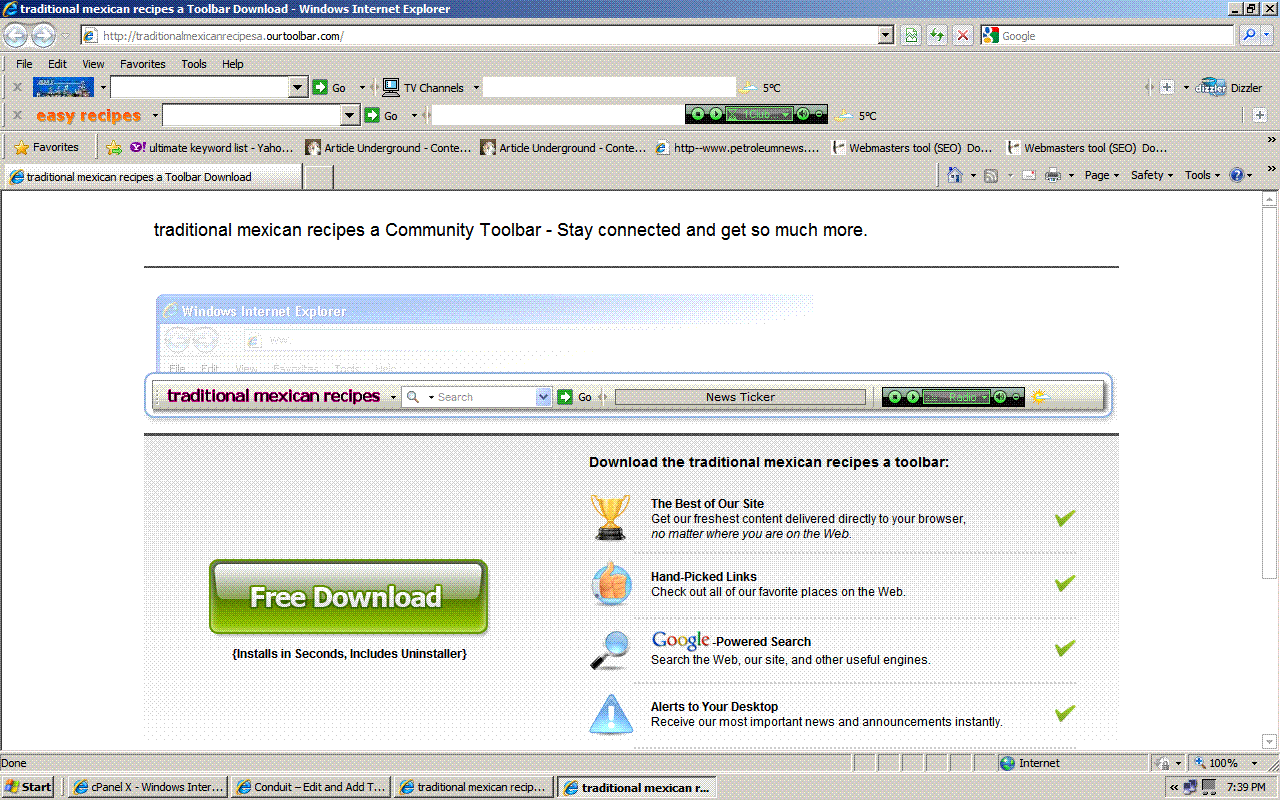Open the Favorites menu in menu bar

[x=143, y=64]
